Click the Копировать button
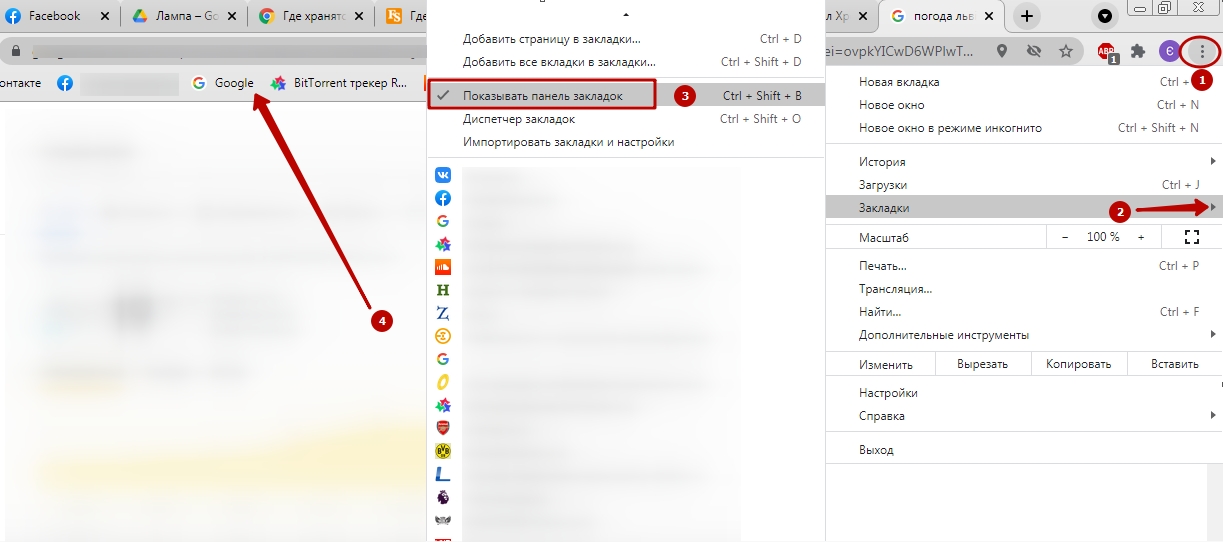Viewport: 1223px width, 542px height. coord(1079,364)
